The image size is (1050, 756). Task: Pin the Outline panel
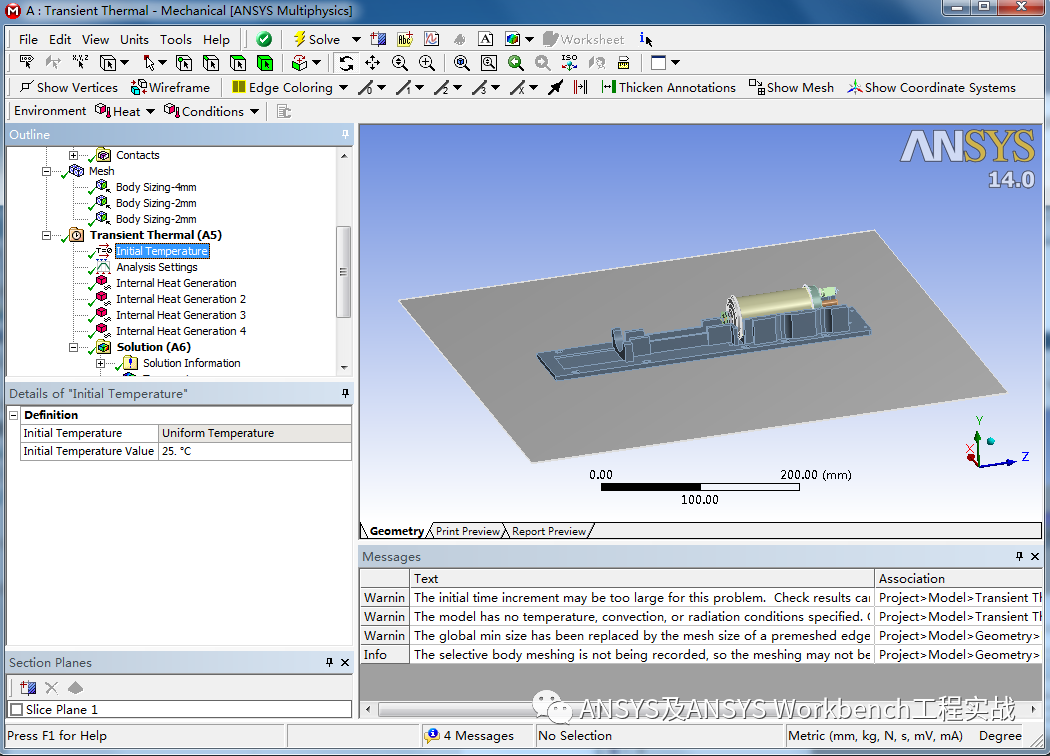pyautogui.click(x=346, y=135)
